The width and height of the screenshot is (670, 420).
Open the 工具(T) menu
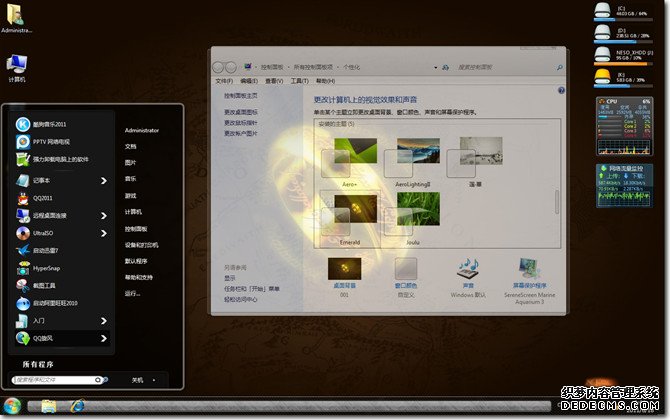[x=298, y=80]
